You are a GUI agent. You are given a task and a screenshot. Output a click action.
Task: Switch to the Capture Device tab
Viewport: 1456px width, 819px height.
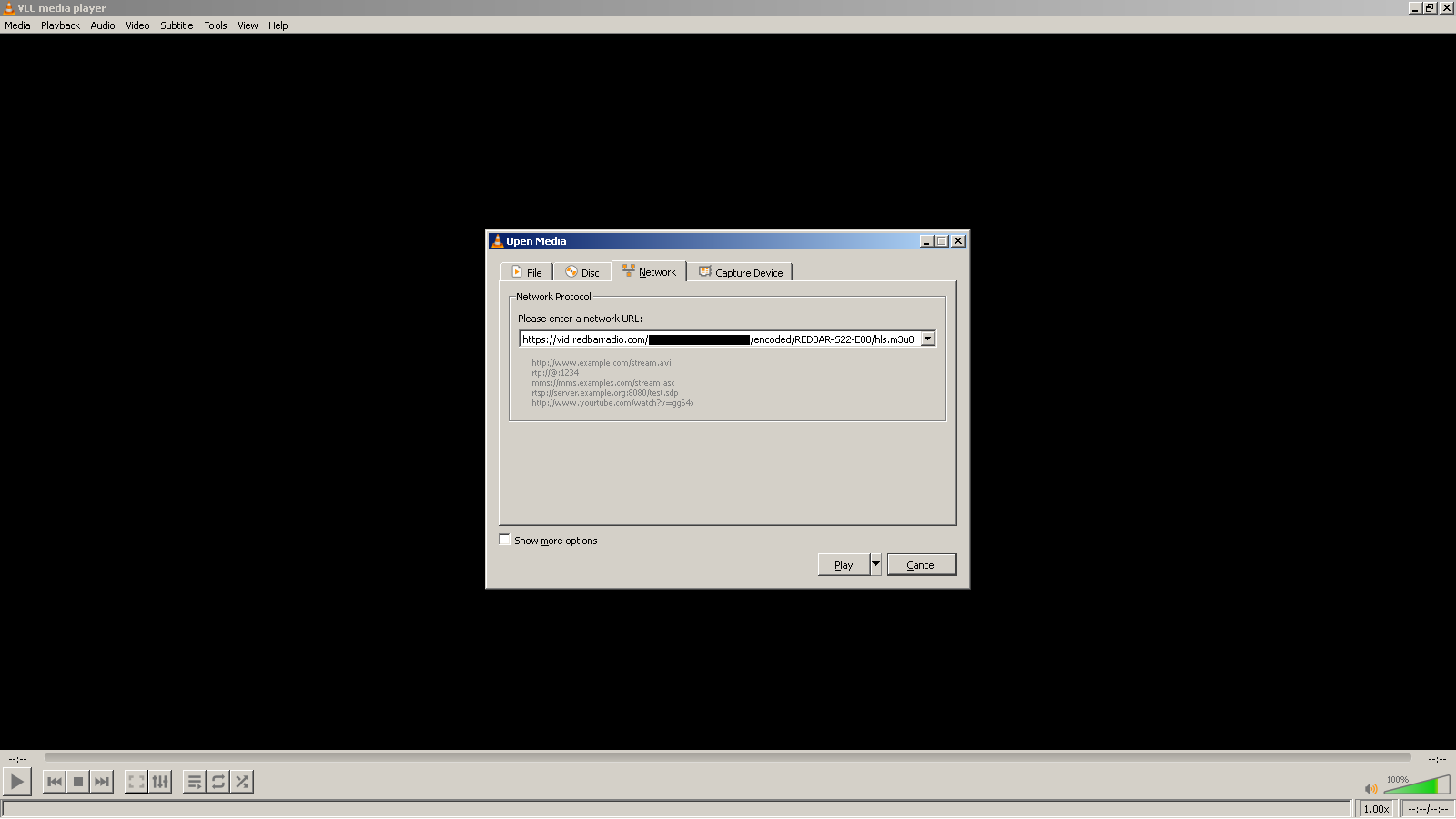(x=740, y=272)
